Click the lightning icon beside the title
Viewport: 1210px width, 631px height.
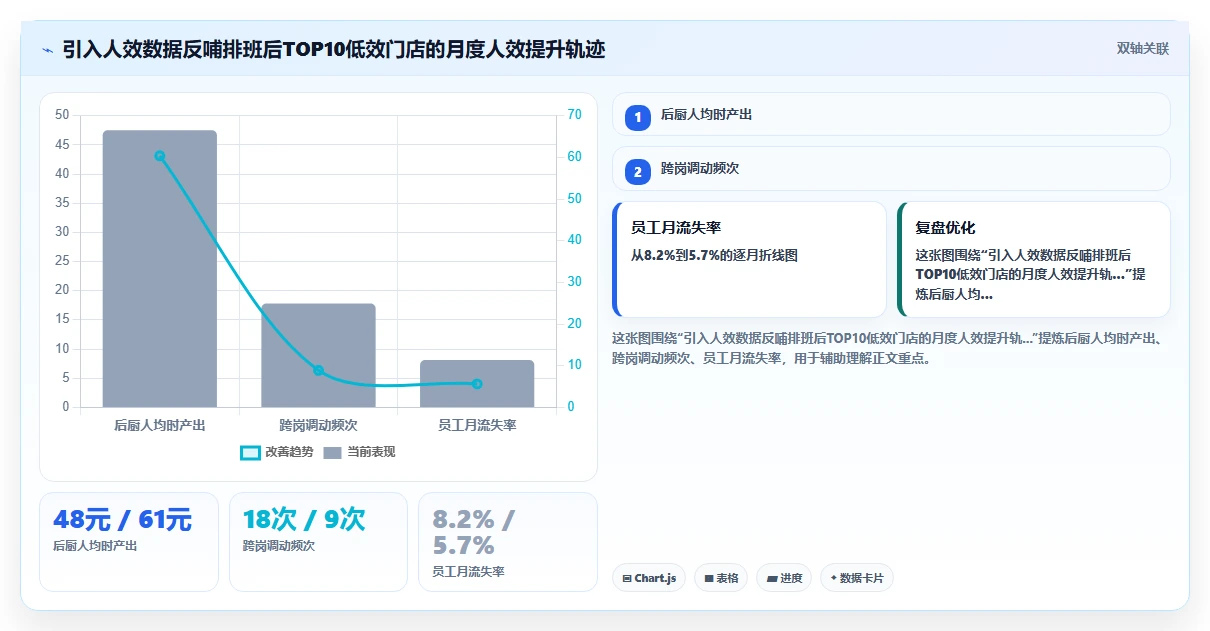click(47, 49)
